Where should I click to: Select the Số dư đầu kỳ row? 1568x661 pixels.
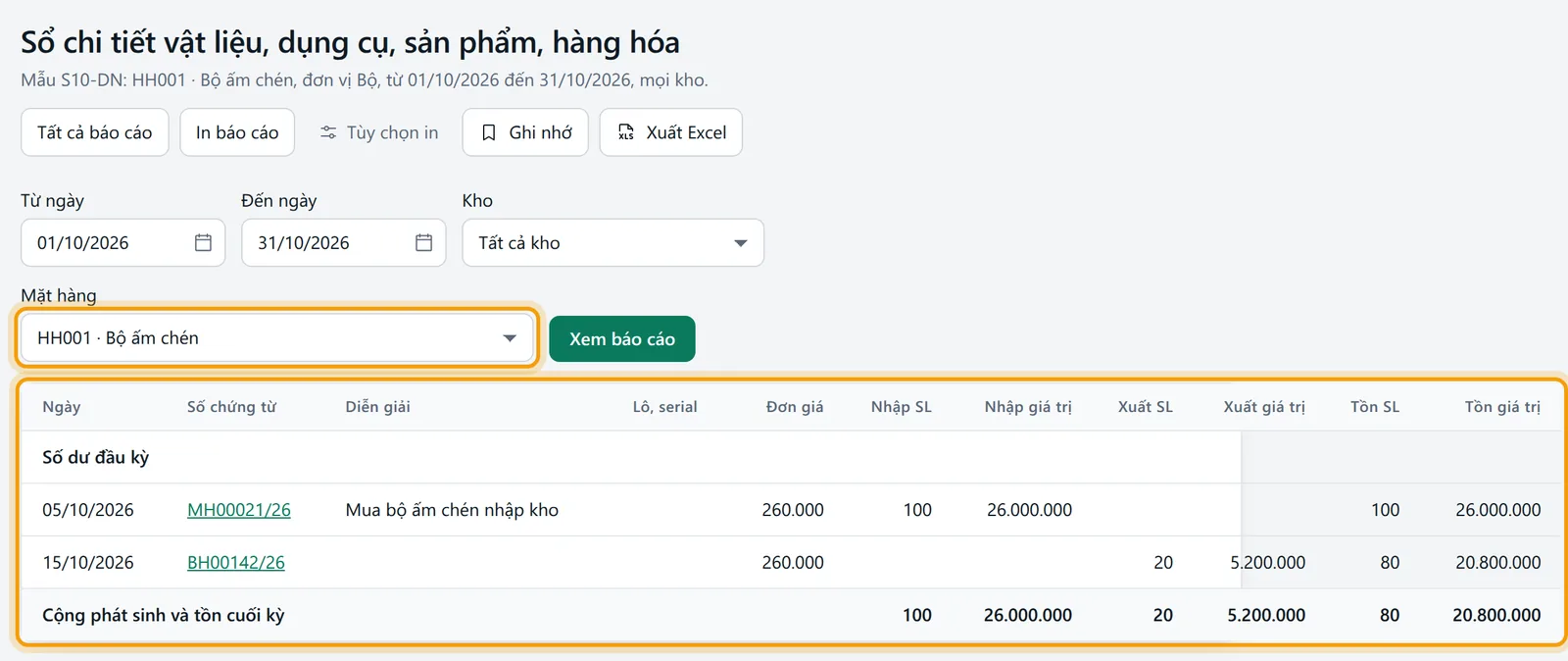click(x=791, y=457)
